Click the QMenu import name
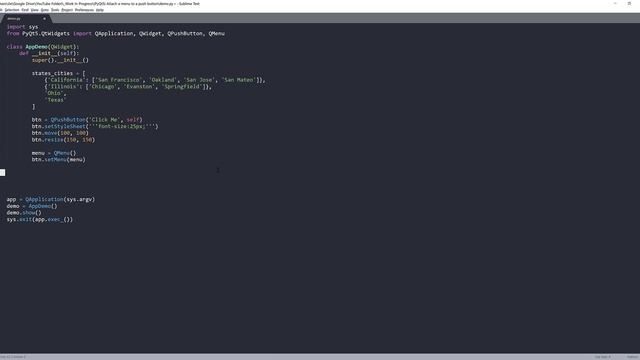This screenshot has height=360, width=640. [216, 33]
